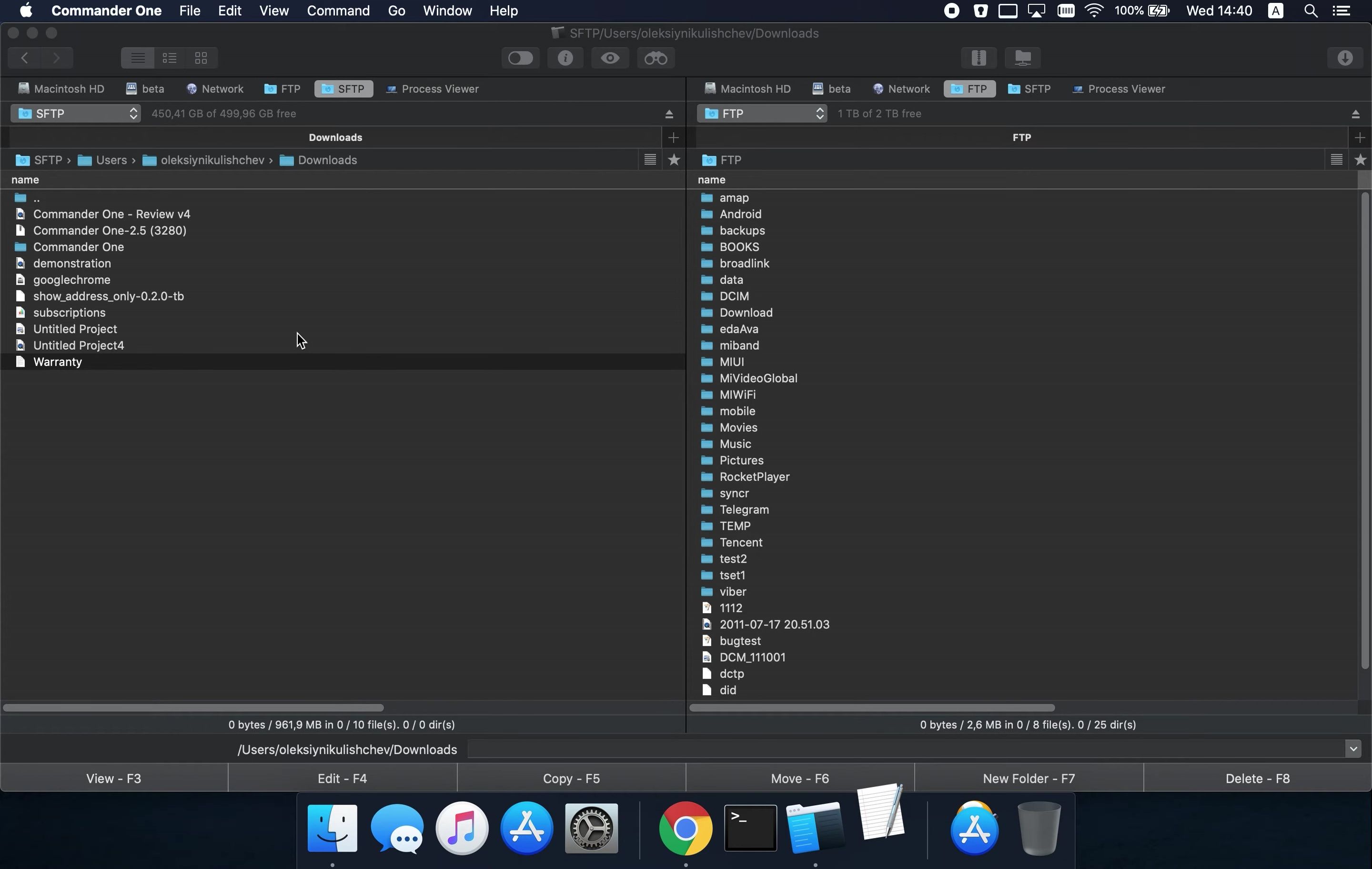Open the downloads queue arrow icon
1372x869 pixels.
1345,58
